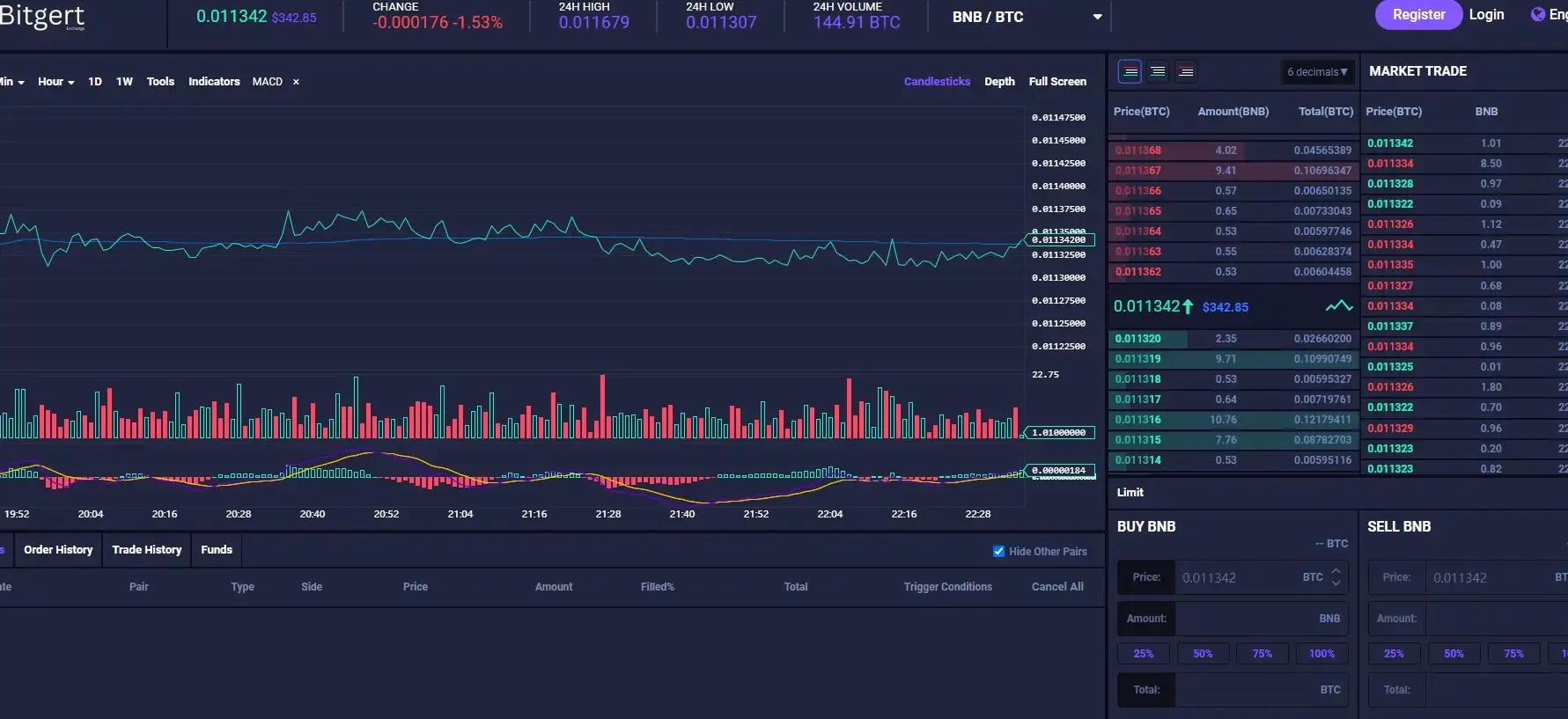Viewport: 1568px width, 719px height.
Task: Click the trend line icon beside the last price
Action: click(x=1338, y=306)
